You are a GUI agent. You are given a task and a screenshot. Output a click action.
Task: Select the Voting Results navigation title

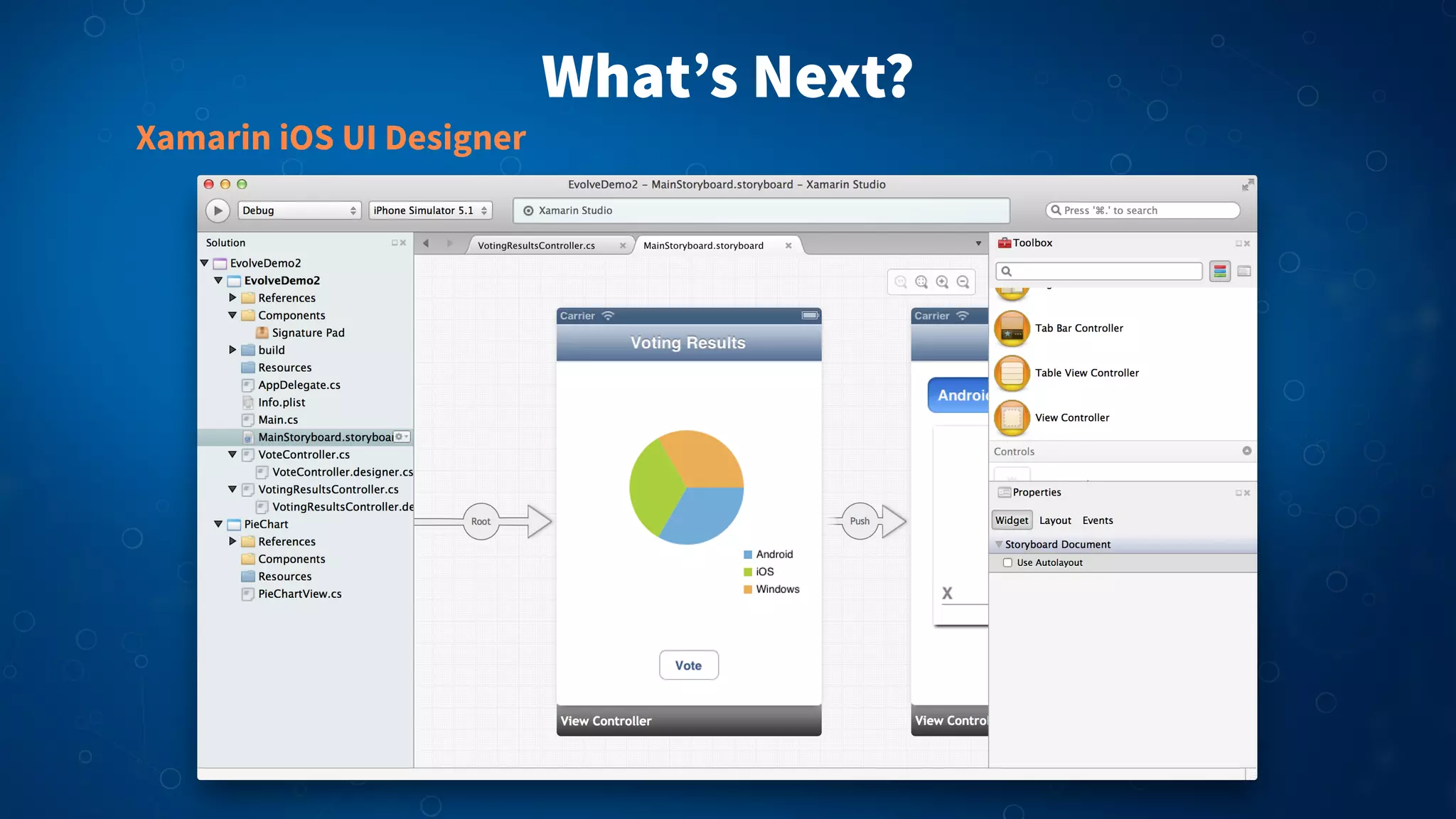tap(688, 343)
